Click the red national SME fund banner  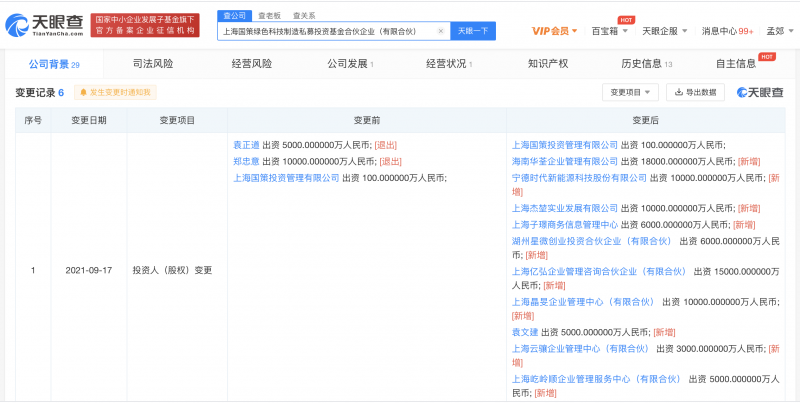click(x=145, y=25)
